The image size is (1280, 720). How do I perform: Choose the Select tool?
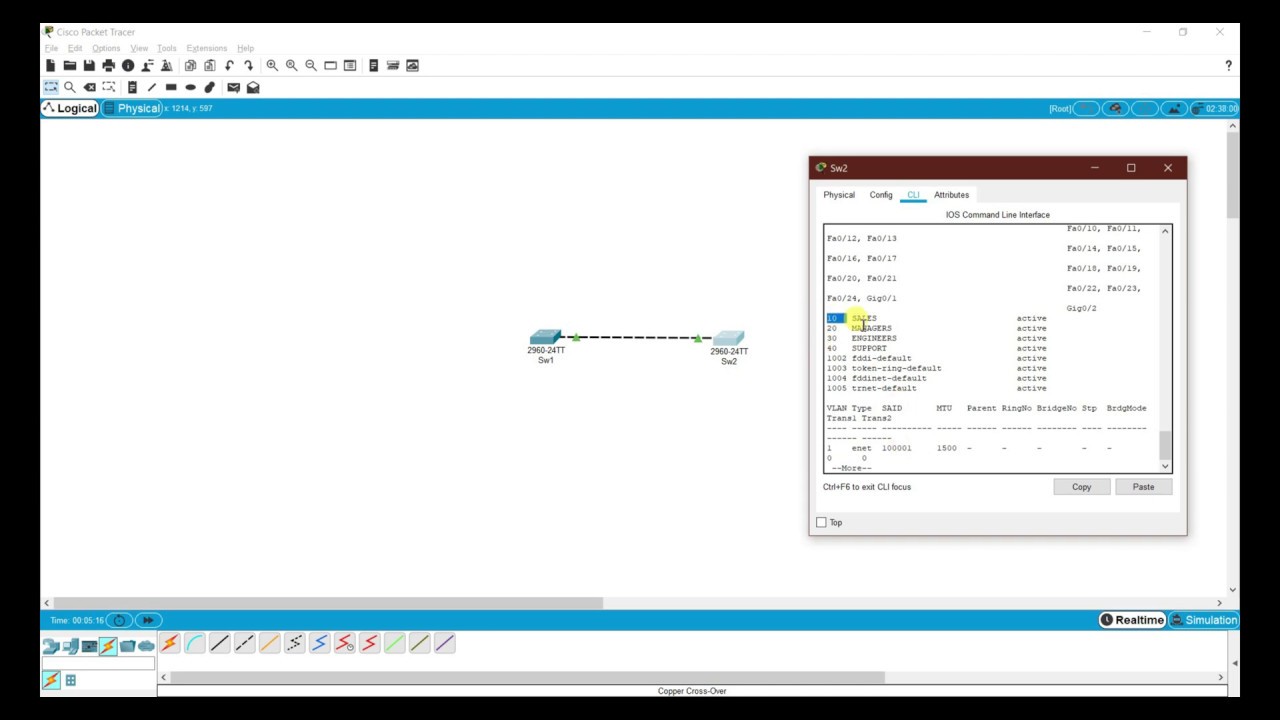51,87
